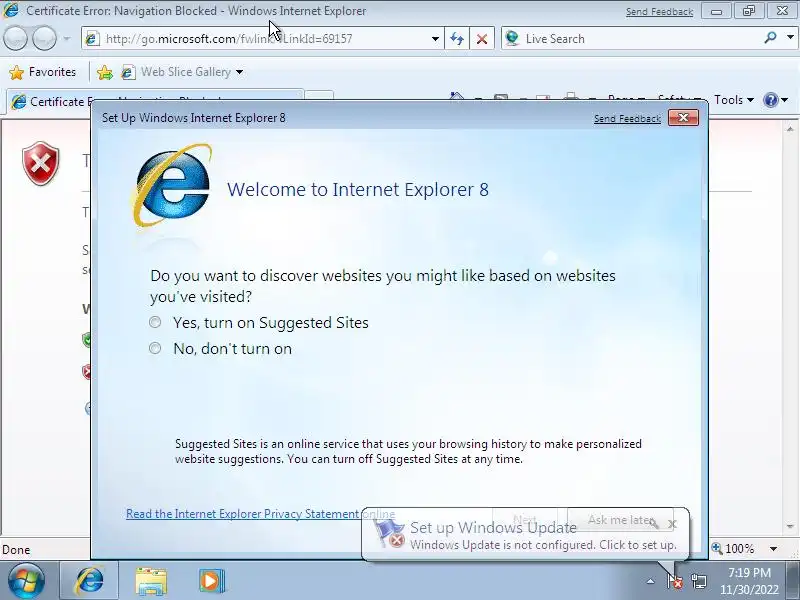This screenshot has width=800, height=600.
Task: Expand the address bar autocomplete dropdown
Action: (435, 39)
